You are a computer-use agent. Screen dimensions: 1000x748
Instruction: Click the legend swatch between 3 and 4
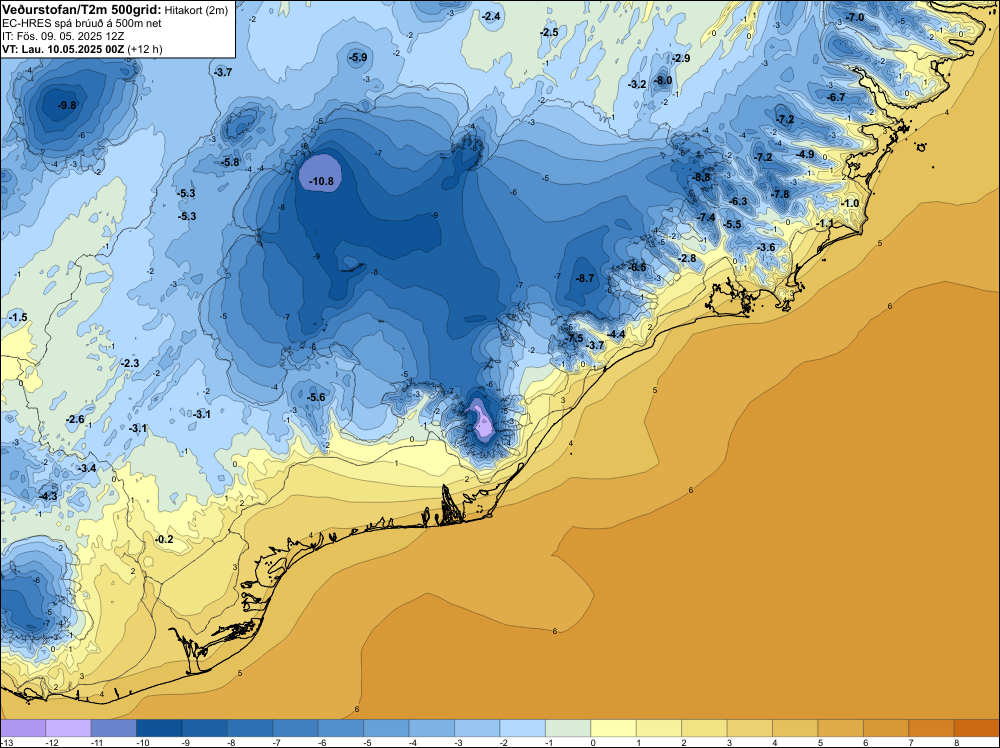[750, 728]
